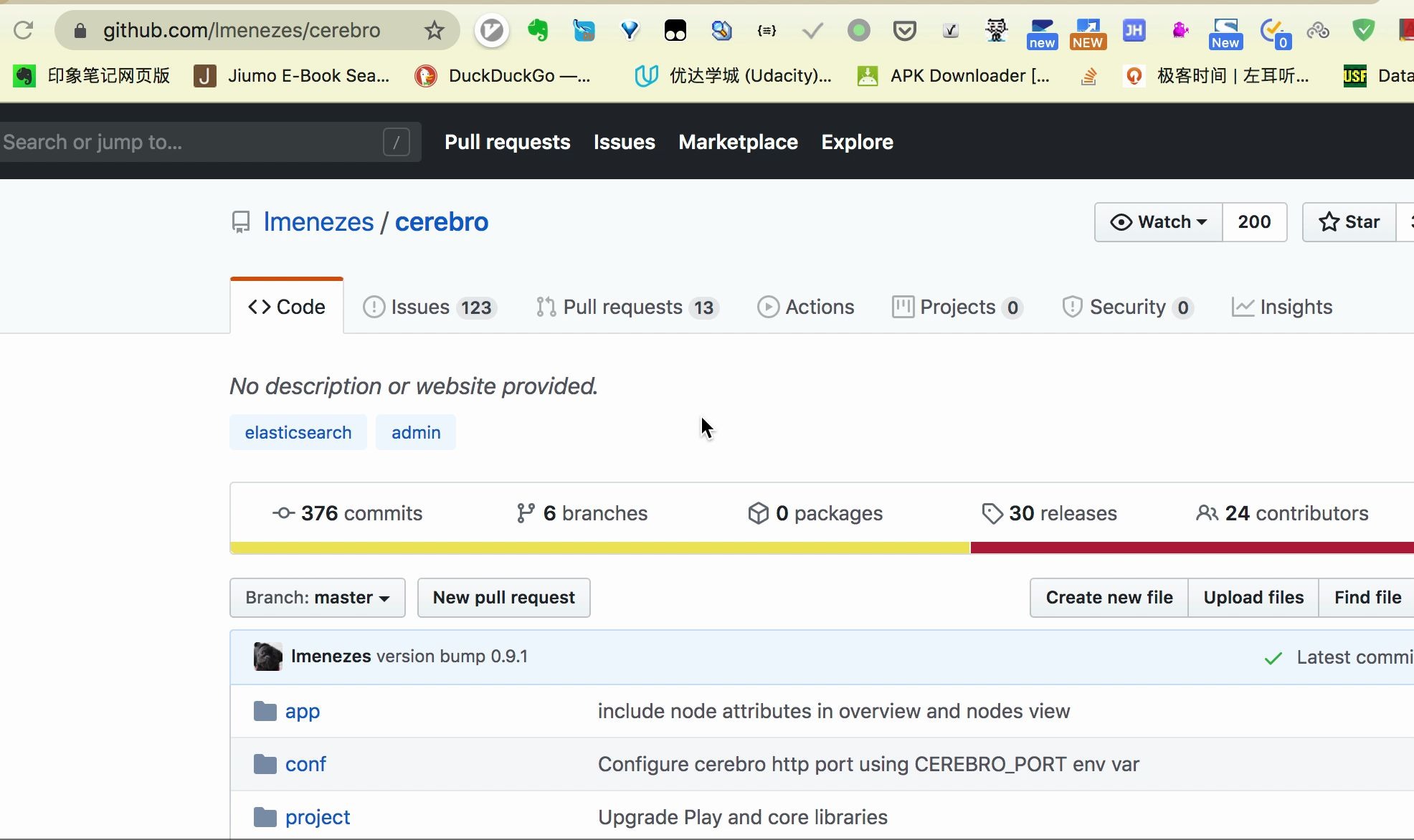The image size is (1414, 840).
Task: Open the Pocket extension icon
Action: click(x=905, y=30)
